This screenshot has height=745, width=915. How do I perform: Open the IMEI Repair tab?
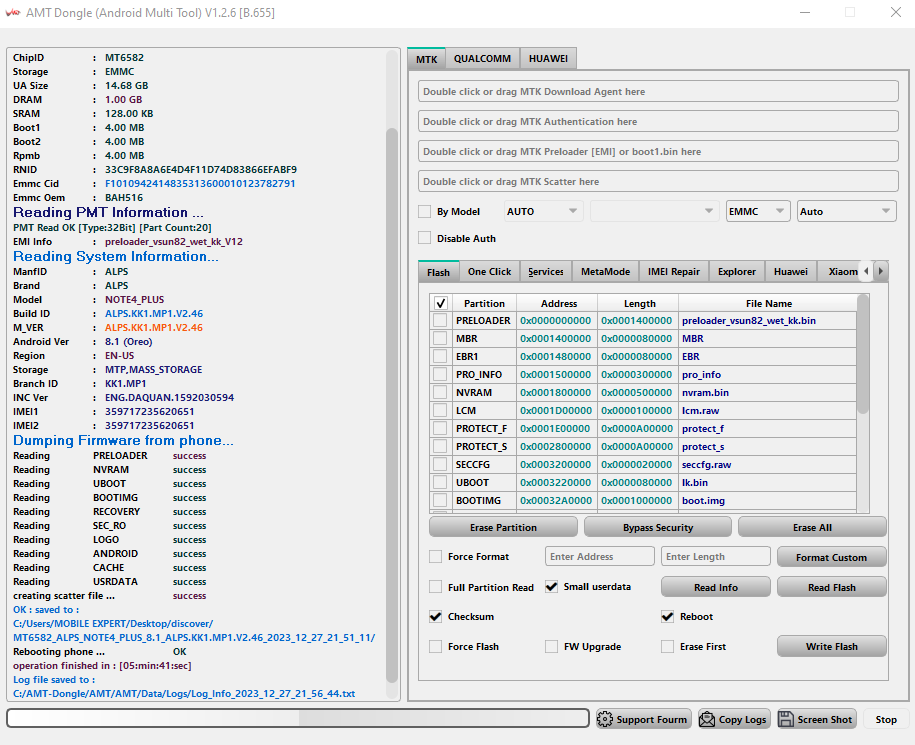(673, 272)
